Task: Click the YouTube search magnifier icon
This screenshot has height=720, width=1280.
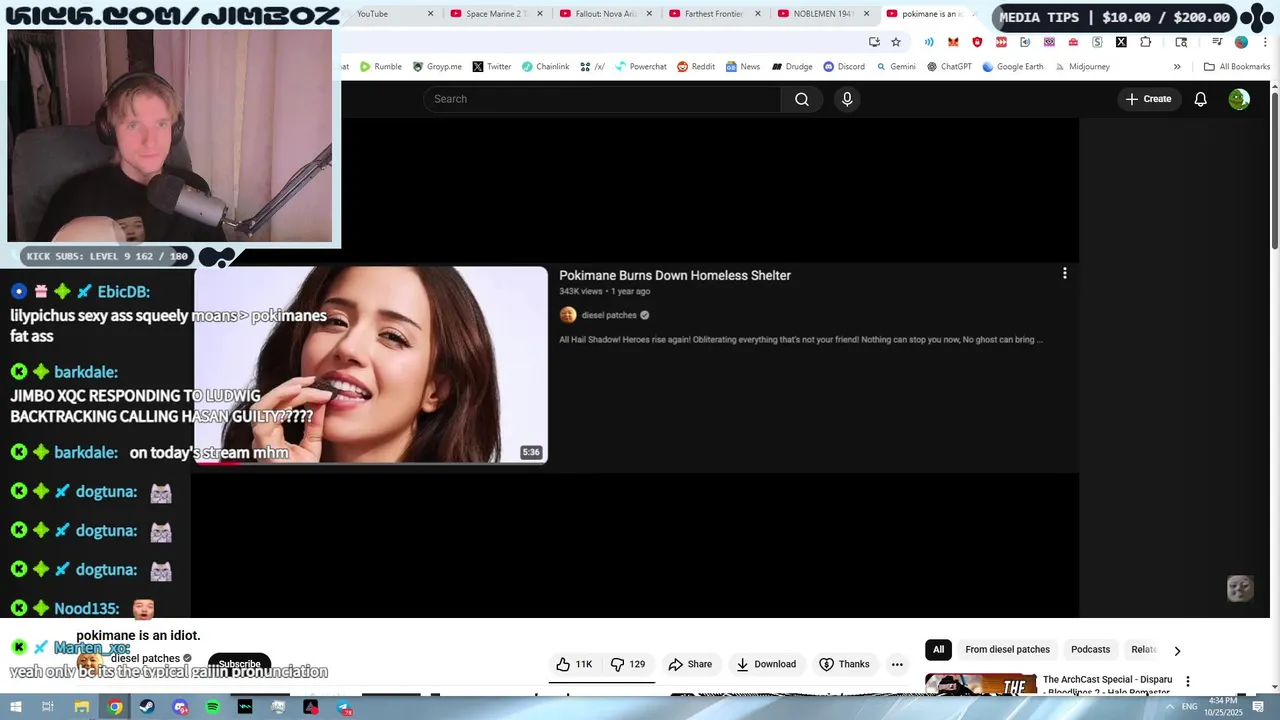Action: coord(801,99)
